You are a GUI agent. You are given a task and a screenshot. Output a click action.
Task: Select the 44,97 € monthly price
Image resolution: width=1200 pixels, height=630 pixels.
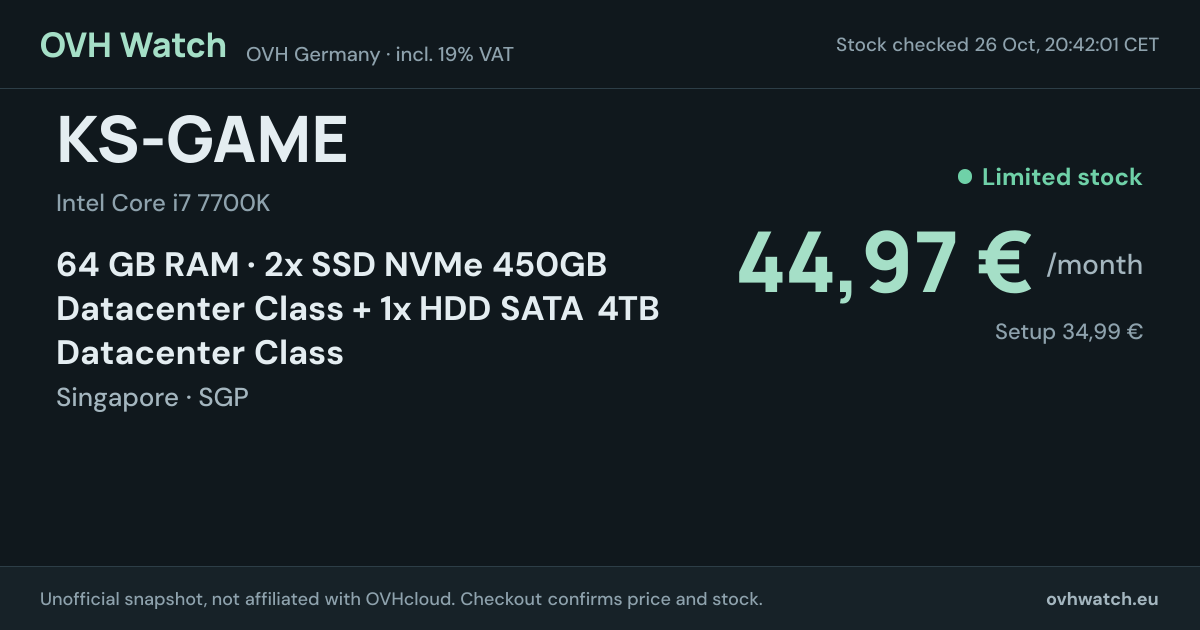[x=884, y=263]
